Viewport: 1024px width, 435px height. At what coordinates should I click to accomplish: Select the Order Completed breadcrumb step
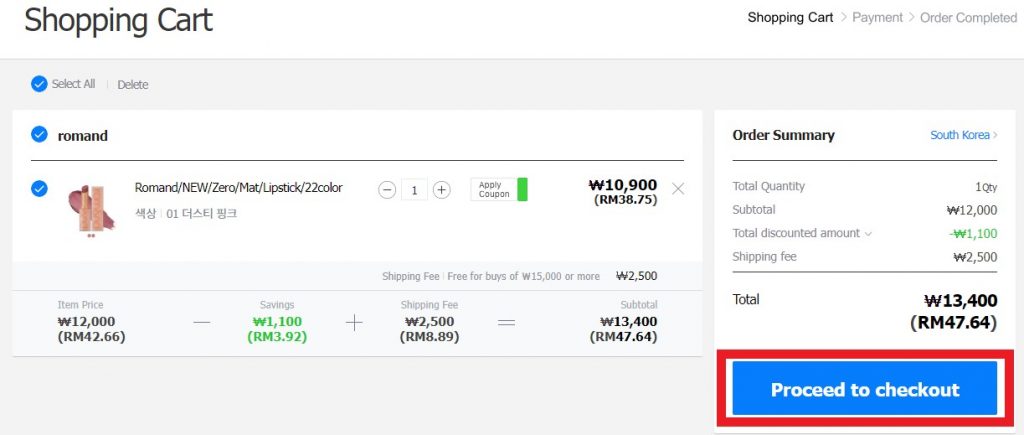(x=968, y=18)
